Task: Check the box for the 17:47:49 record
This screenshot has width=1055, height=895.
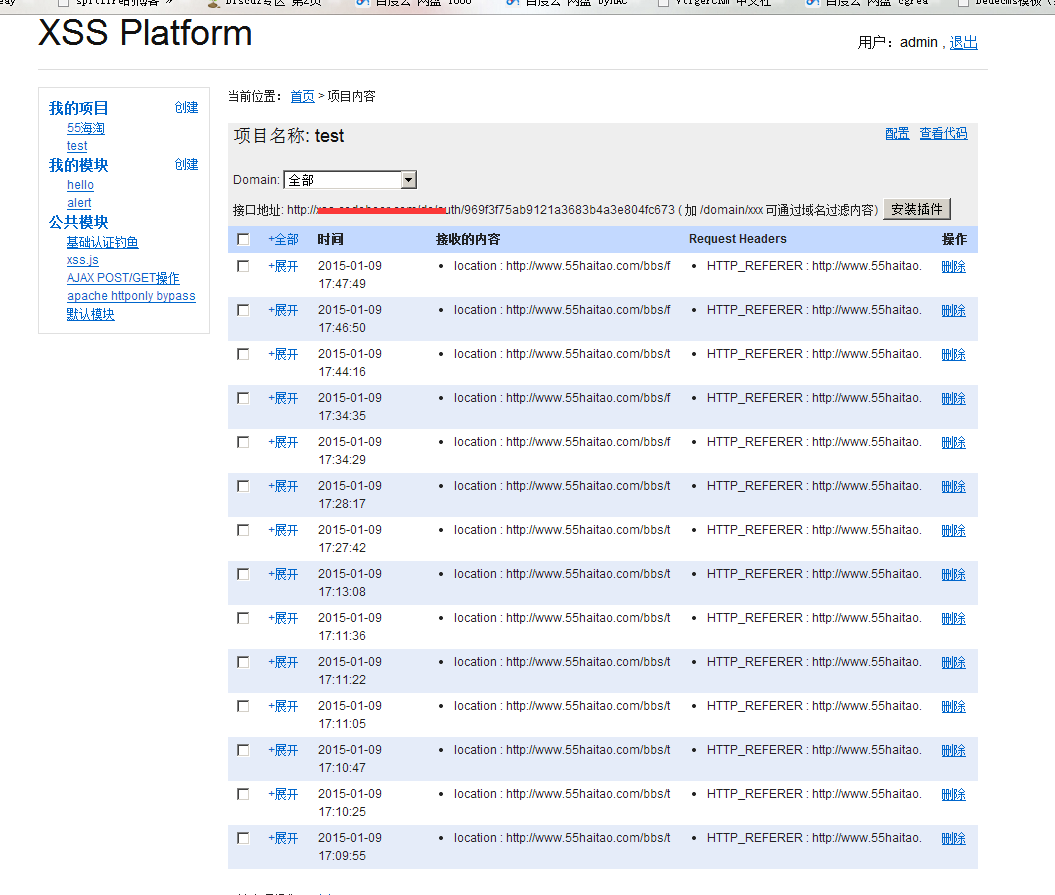Action: tap(243, 266)
